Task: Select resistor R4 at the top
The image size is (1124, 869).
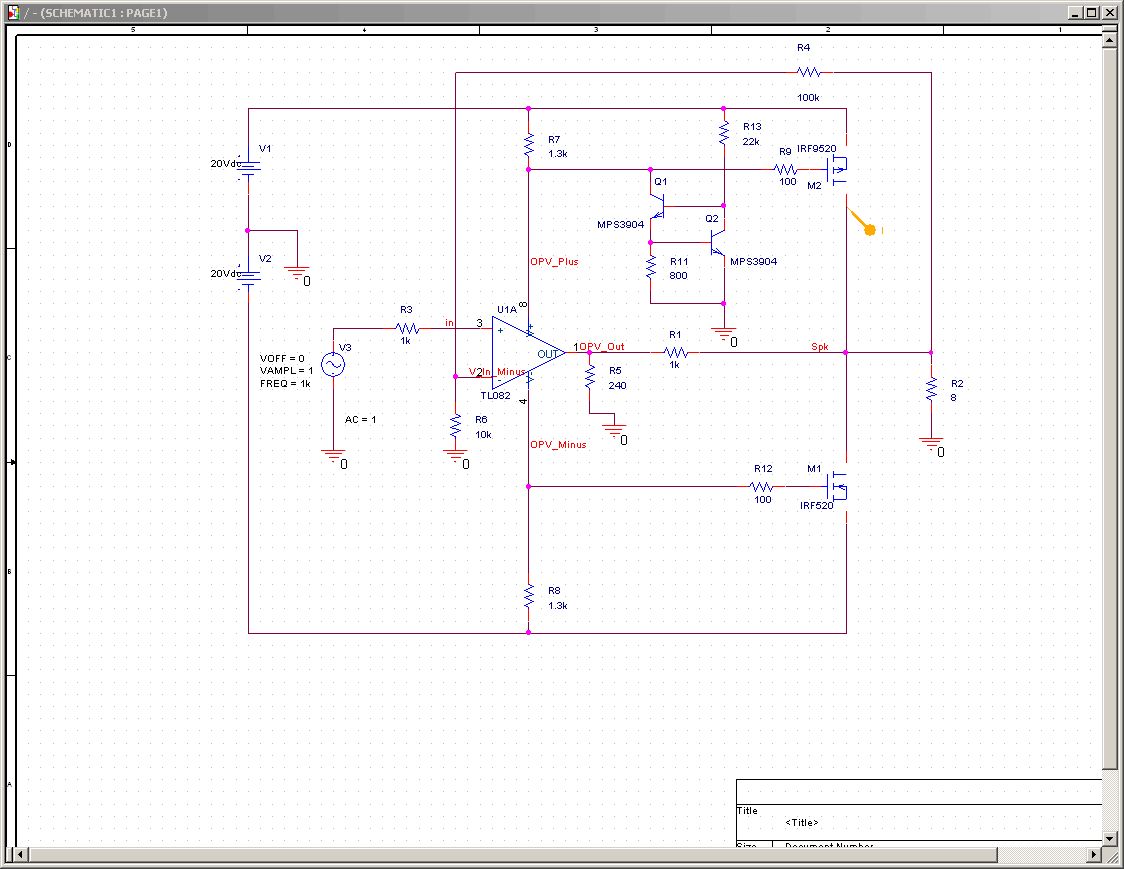Action: click(x=809, y=72)
